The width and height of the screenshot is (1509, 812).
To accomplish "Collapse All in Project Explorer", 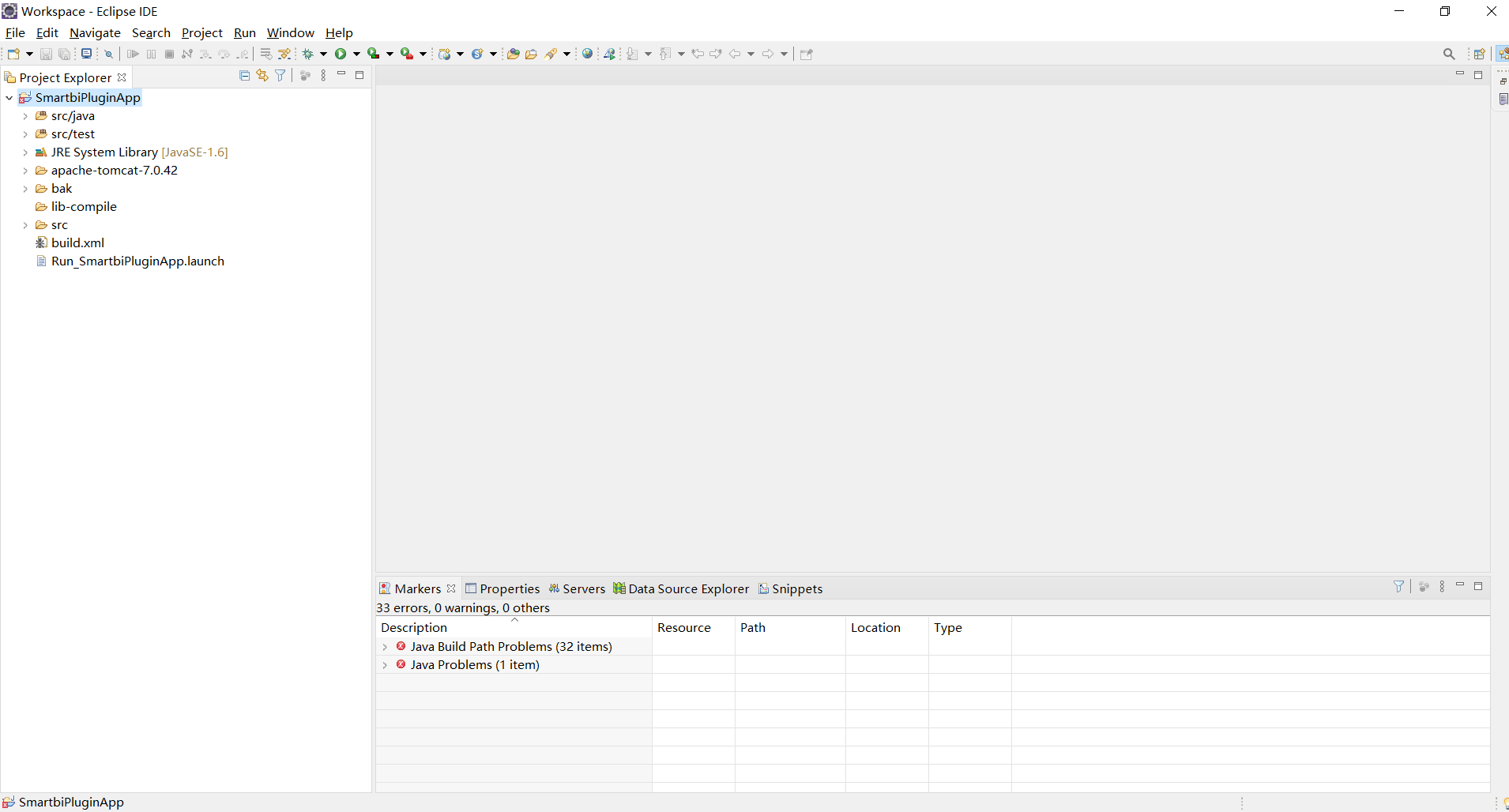I will click(244, 75).
